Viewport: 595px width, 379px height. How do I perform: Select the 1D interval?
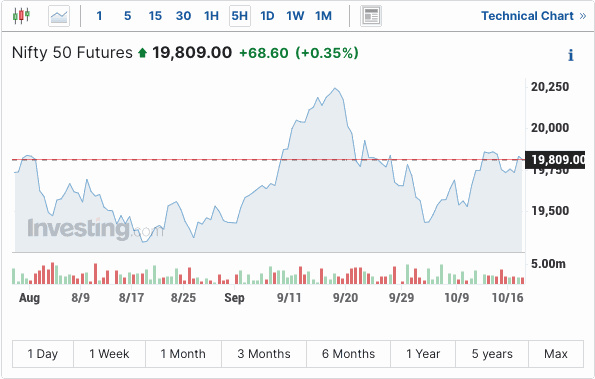(x=267, y=16)
